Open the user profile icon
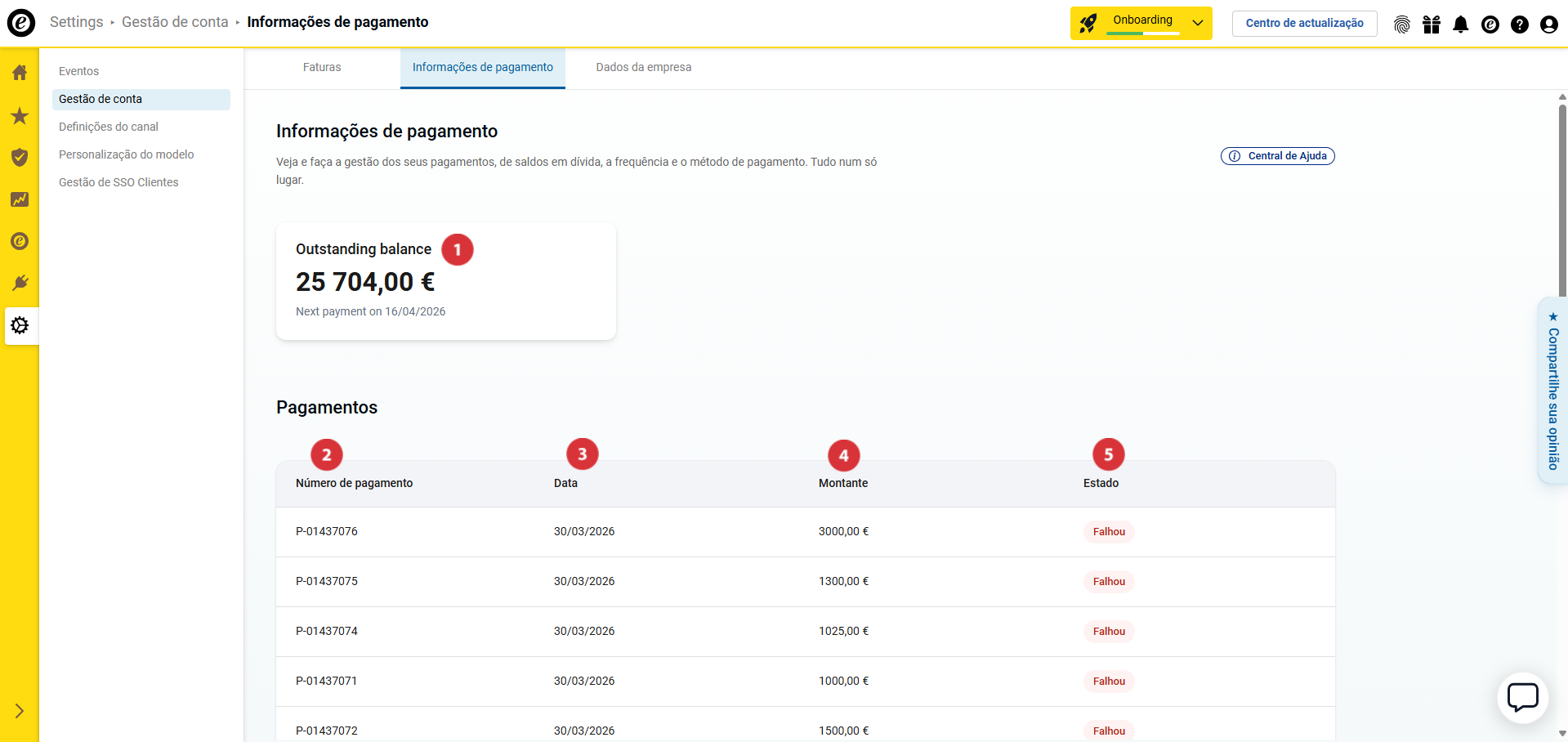1568x742 pixels. coord(1548,25)
